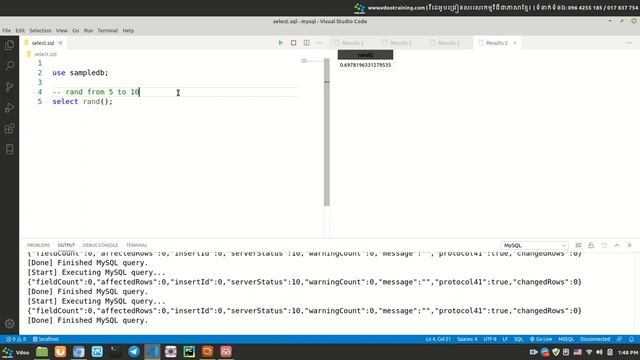
Task: Open the Help menu
Action: click(128, 31)
